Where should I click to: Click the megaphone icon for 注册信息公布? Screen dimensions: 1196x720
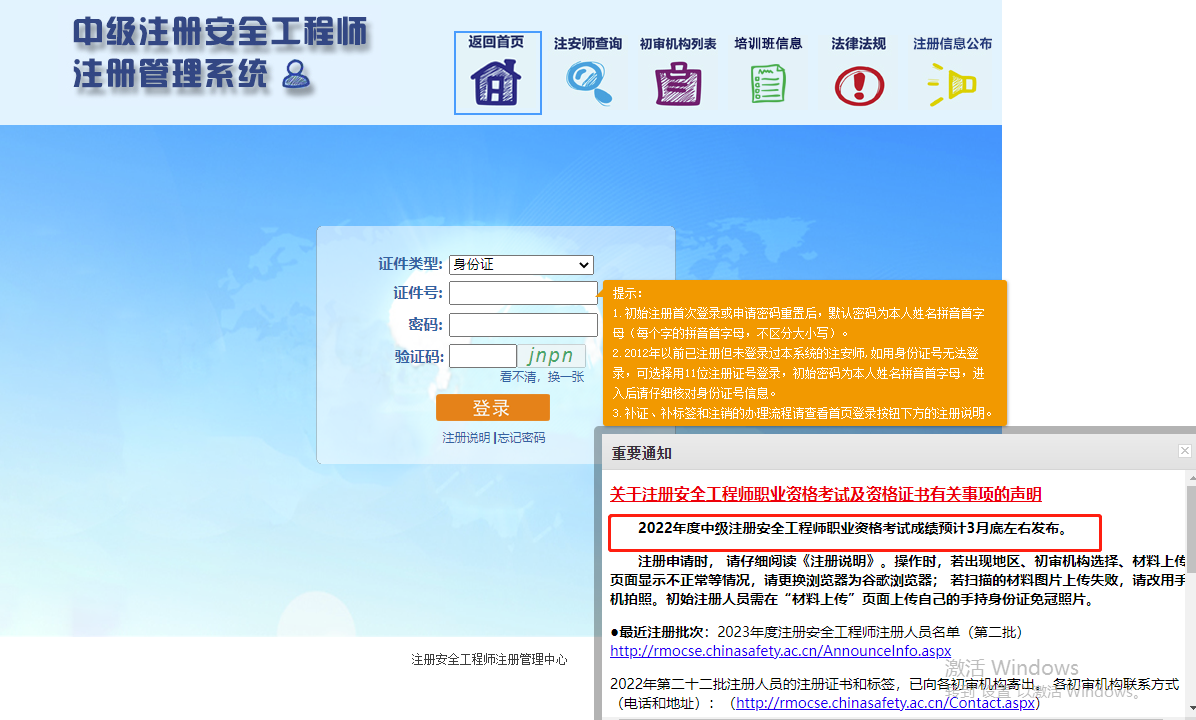click(x=951, y=85)
